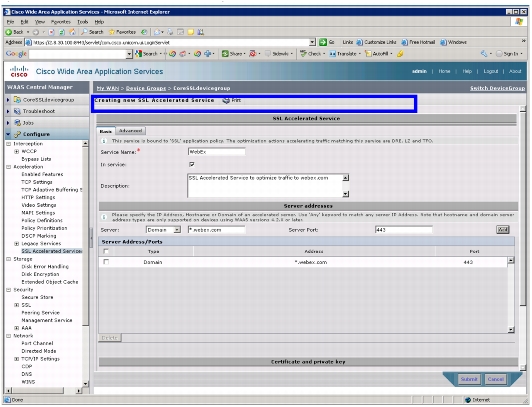Click the Customize Links shortcut
532x407 pixels.
tap(377, 42)
